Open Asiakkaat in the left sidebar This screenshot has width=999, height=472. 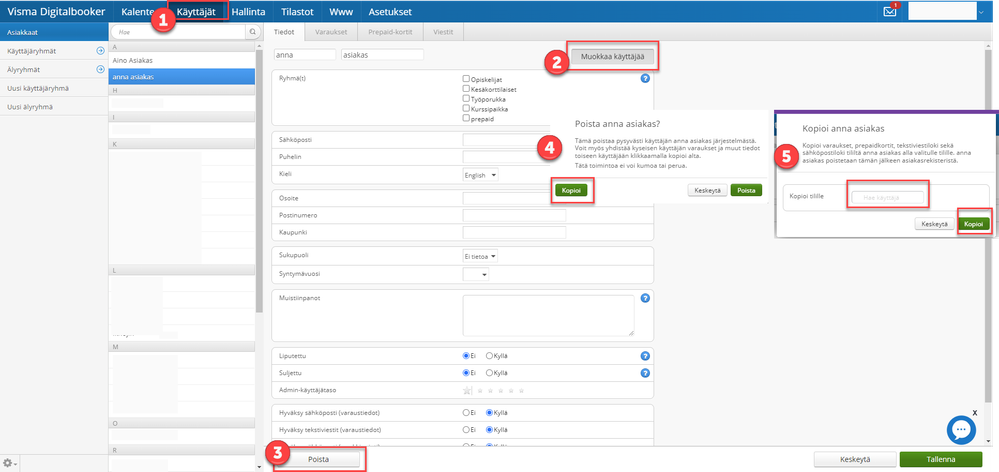point(54,31)
